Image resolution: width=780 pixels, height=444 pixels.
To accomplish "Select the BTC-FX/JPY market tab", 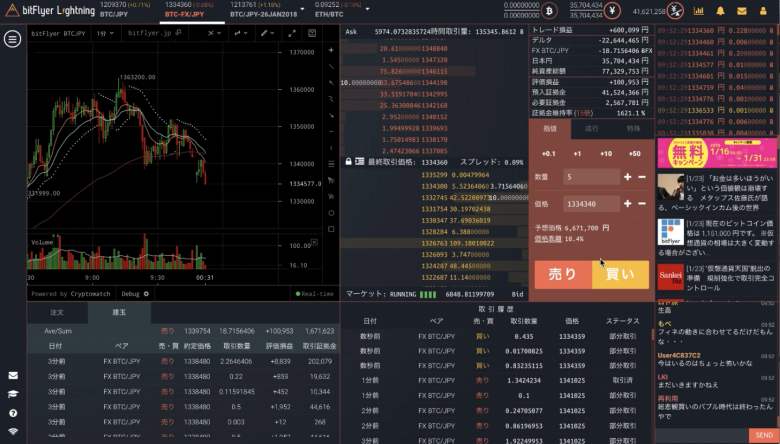I will point(190,9).
